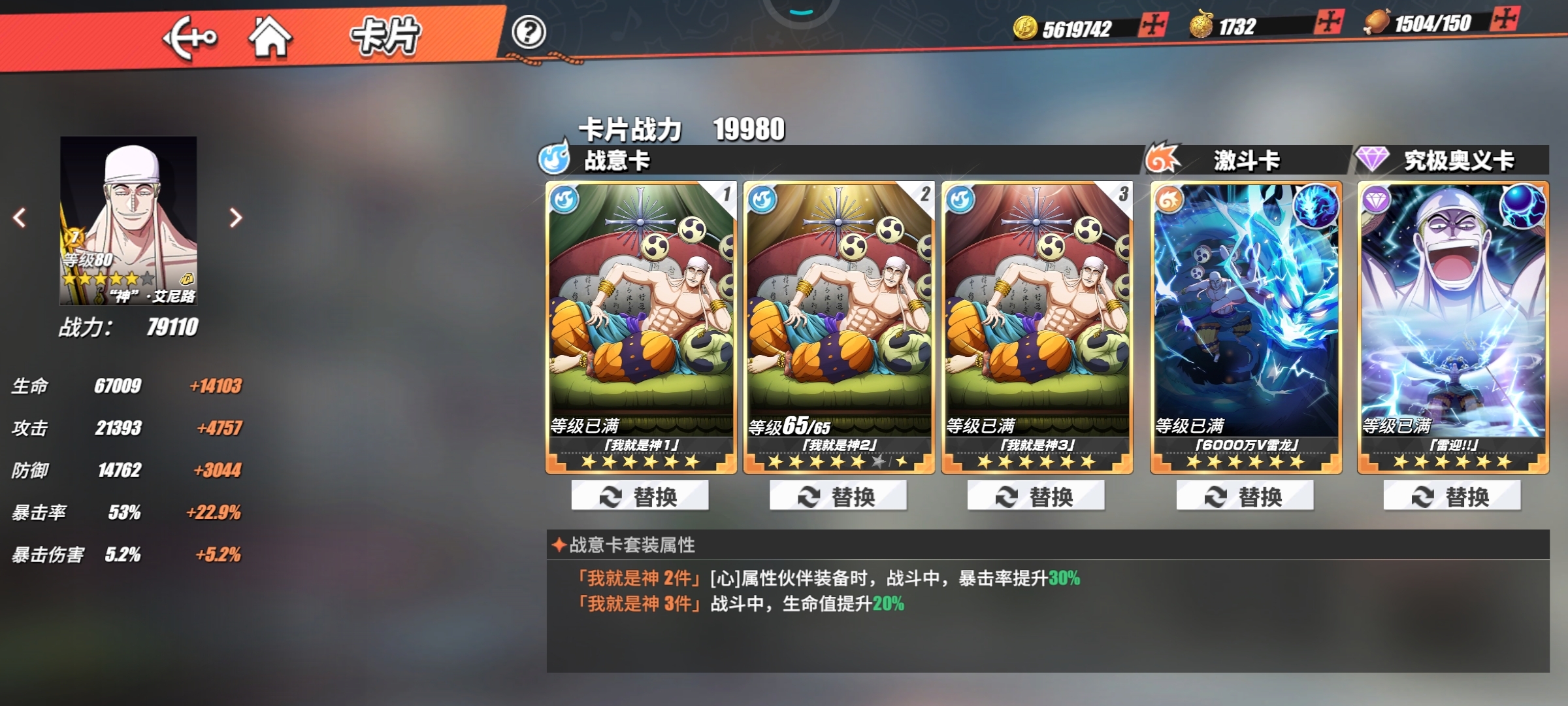Screen dimensions: 1568x706
Task: Replace the 我就是神2 card
Action: coord(838,496)
